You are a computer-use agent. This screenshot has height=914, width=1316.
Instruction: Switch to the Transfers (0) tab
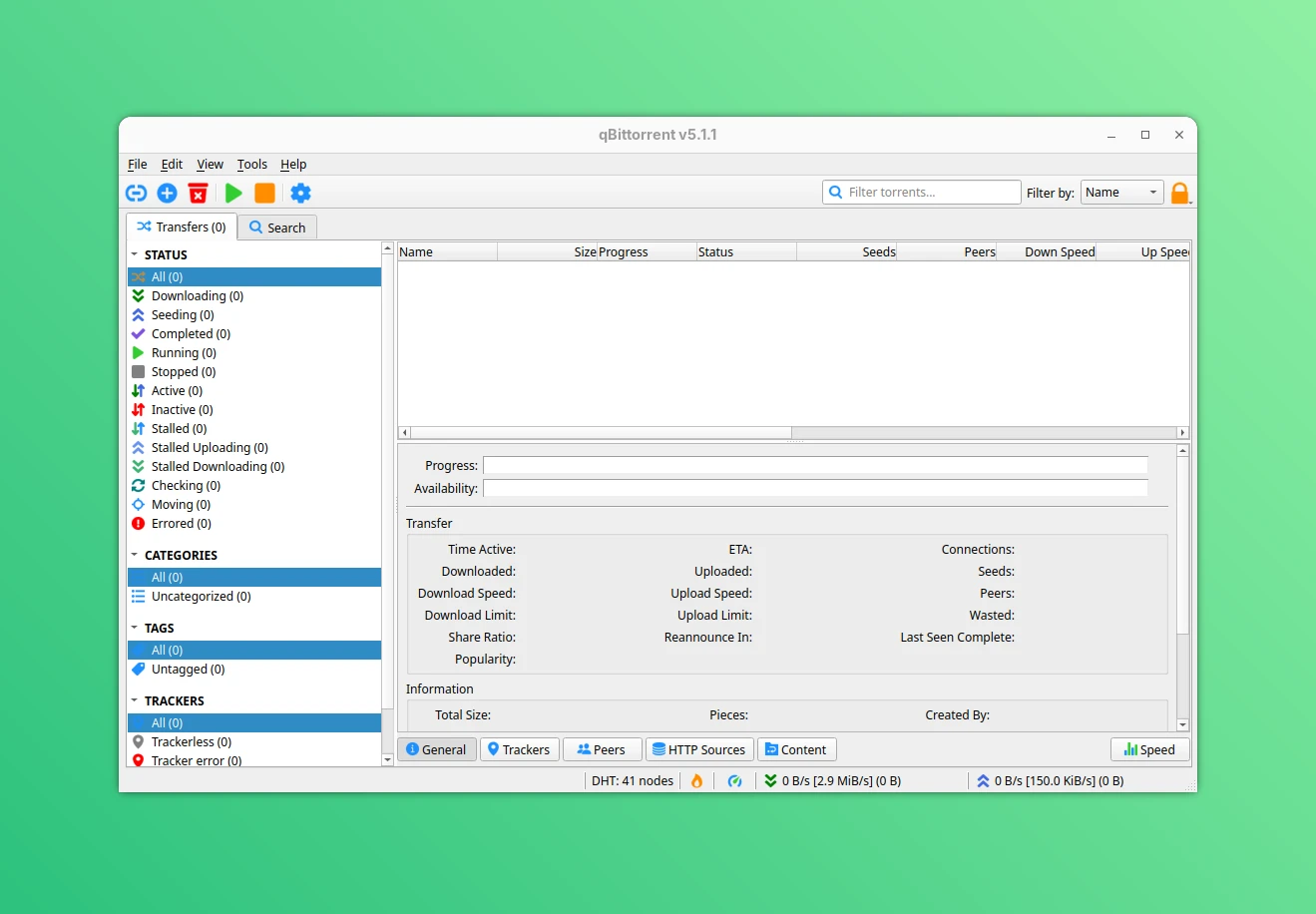(182, 227)
